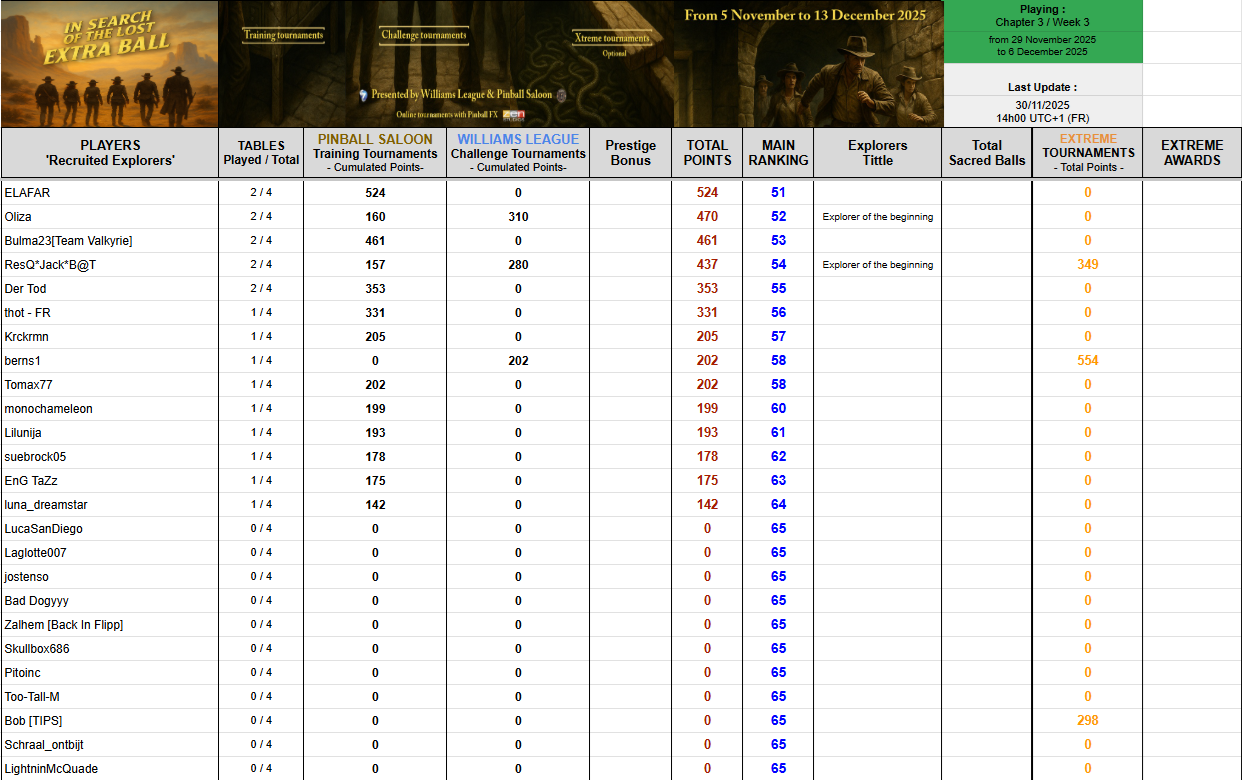Select the MAIN RANKING column header
The width and height of the screenshot is (1242, 780).
pyautogui.click(x=778, y=153)
